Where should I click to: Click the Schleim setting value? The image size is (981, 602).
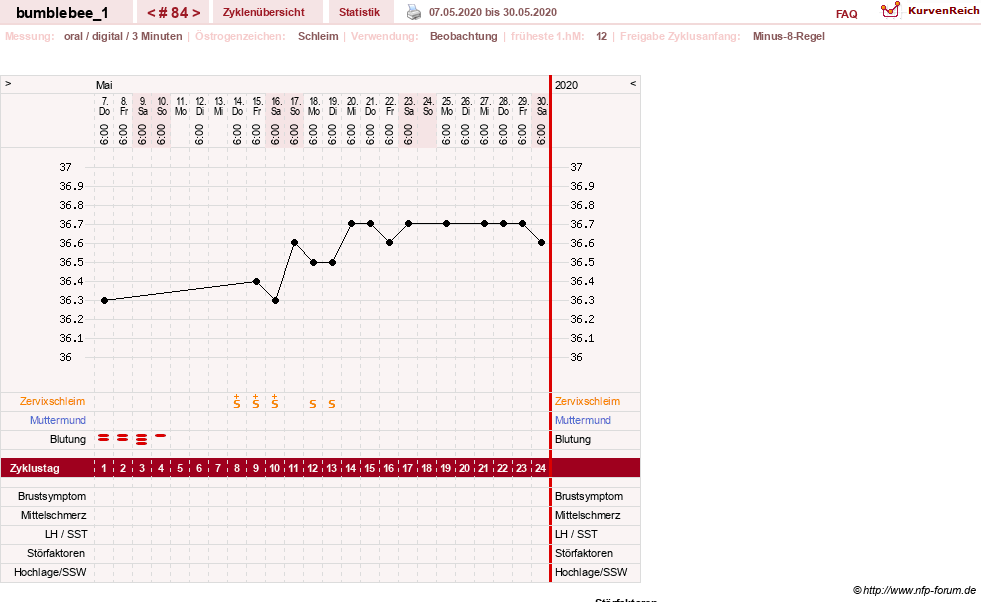point(318,36)
